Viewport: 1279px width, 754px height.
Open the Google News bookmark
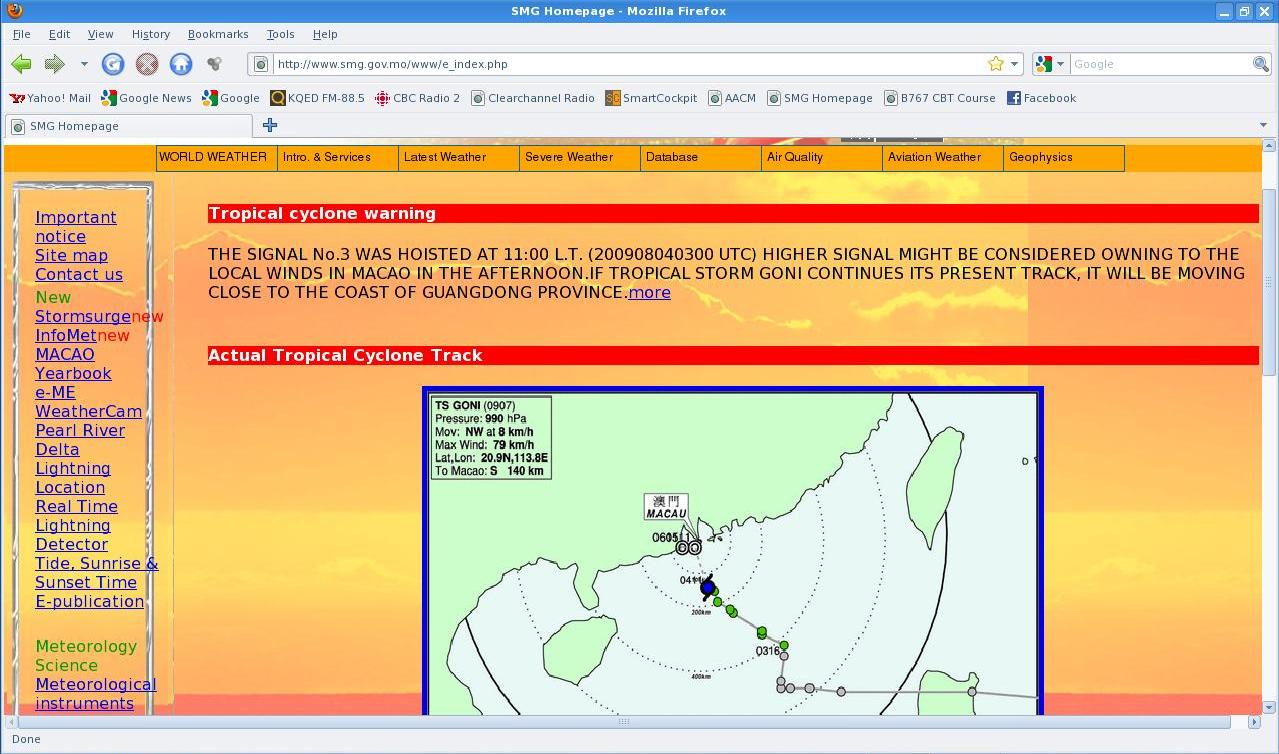click(x=147, y=98)
